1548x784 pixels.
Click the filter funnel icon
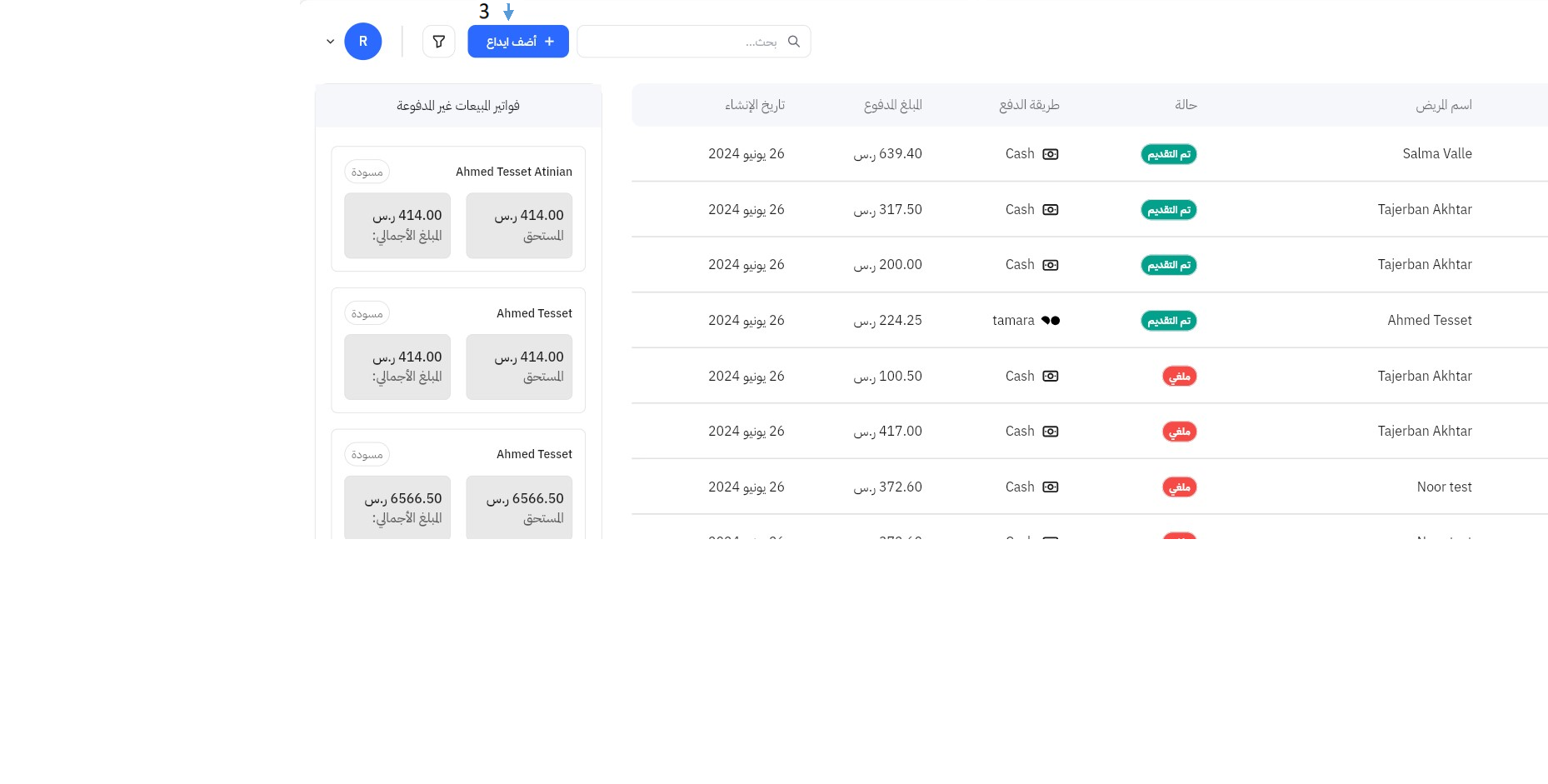point(438,42)
